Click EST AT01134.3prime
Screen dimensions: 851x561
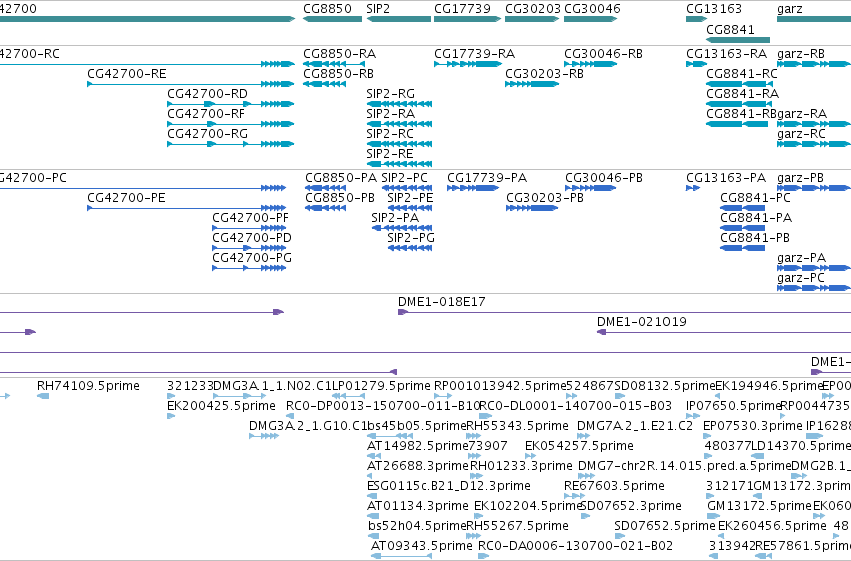[372, 517]
